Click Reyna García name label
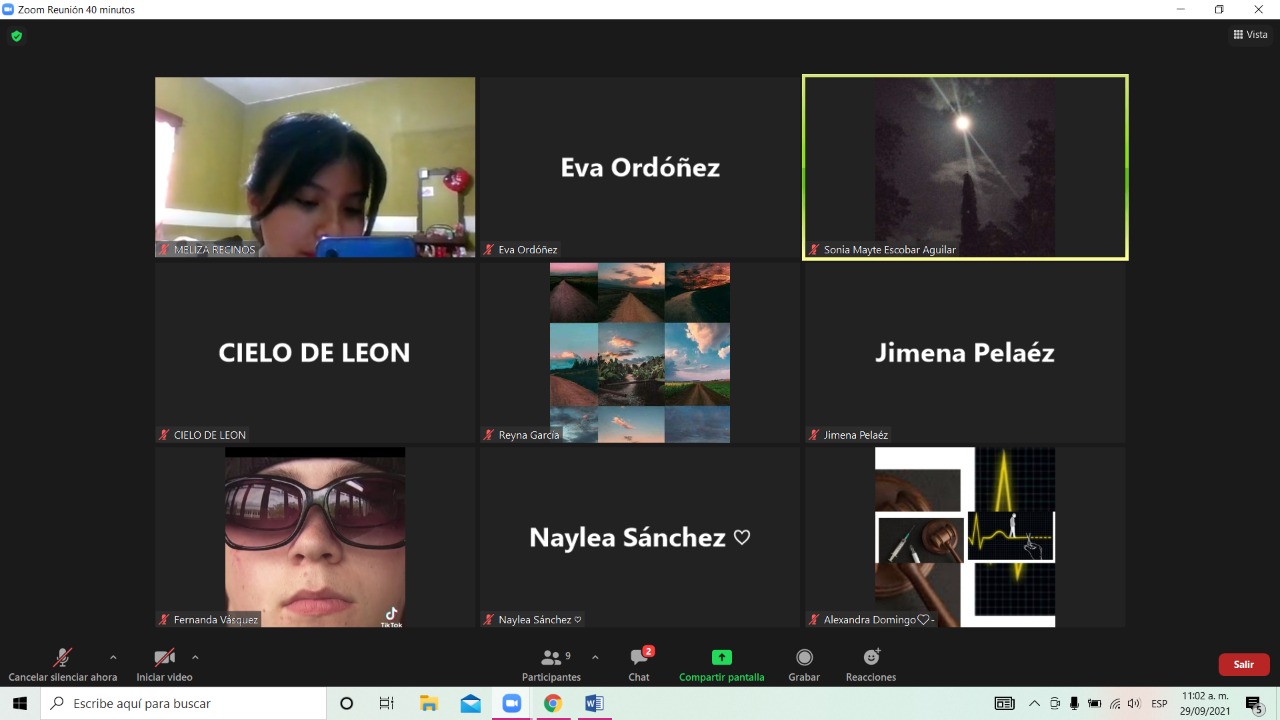 [529, 435]
